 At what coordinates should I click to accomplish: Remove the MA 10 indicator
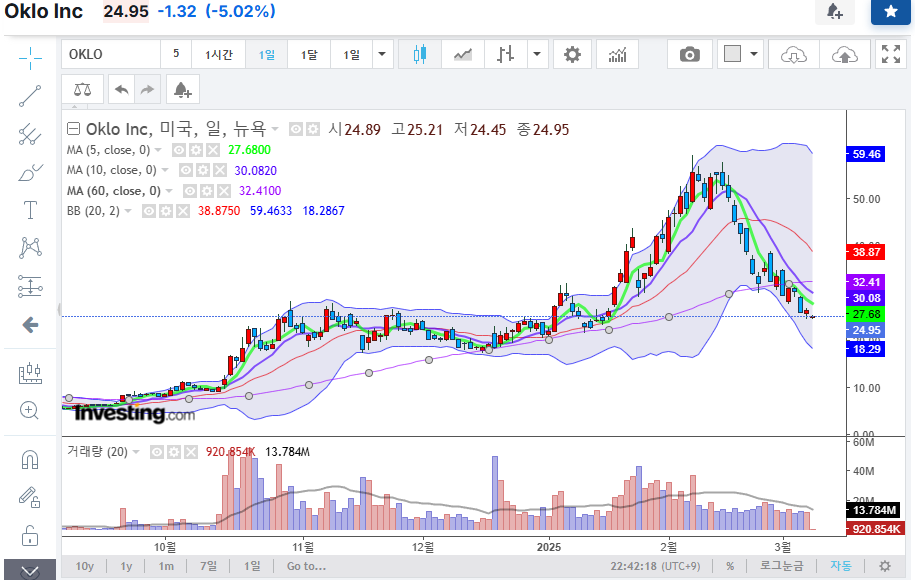pyautogui.click(x=219, y=170)
